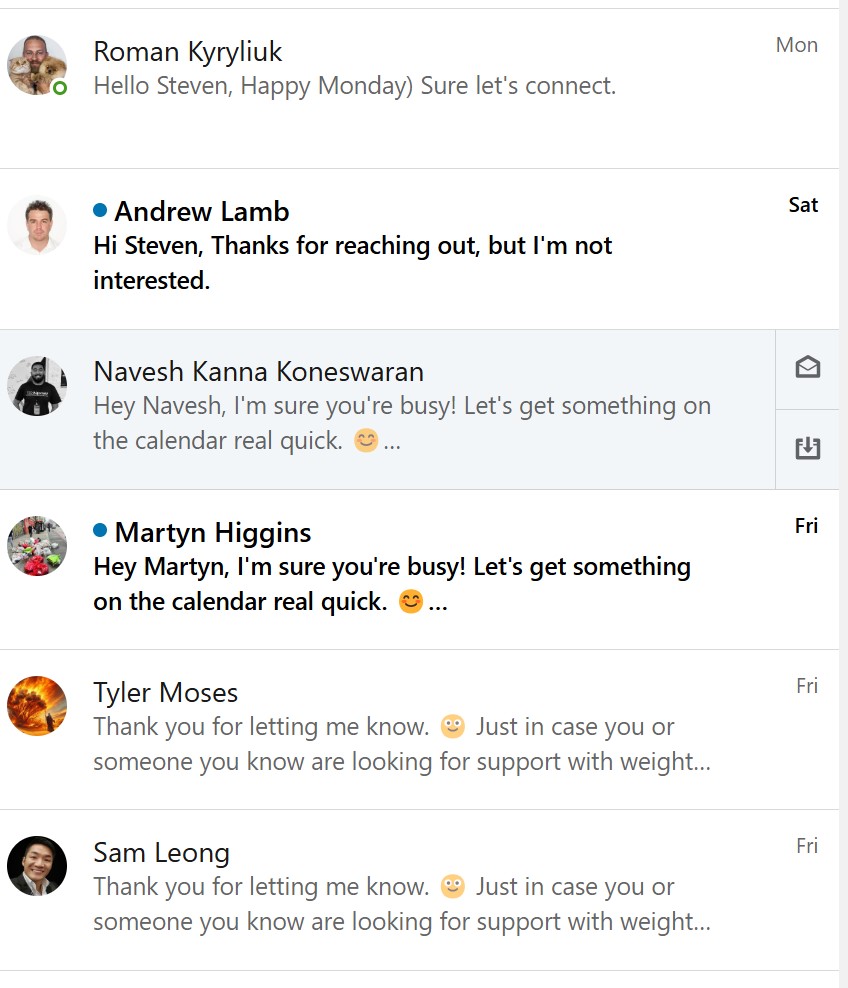Select Sam Leong's profile picture
The width and height of the screenshot is (848, 988).
coord(37,866)
